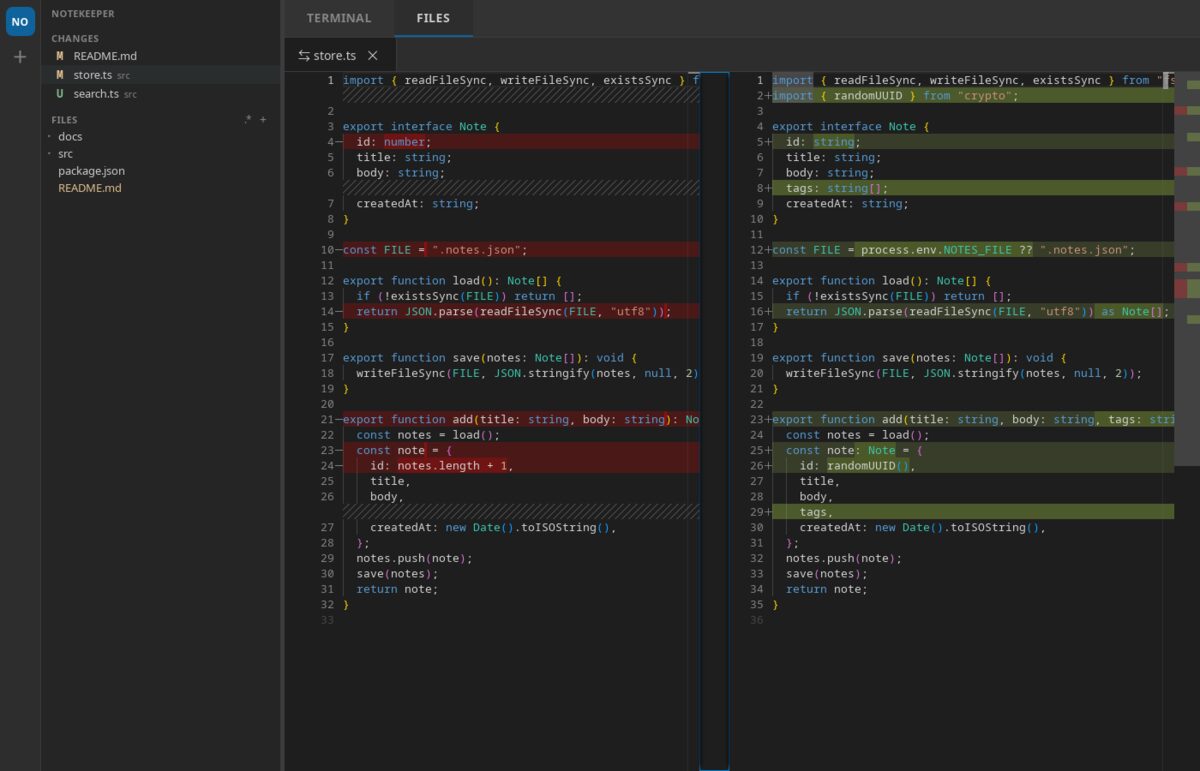The image size is (1200, 771).
Task: Switch to the TERMINAL tab
Action: pyautogui.click(x=339, y=18)
